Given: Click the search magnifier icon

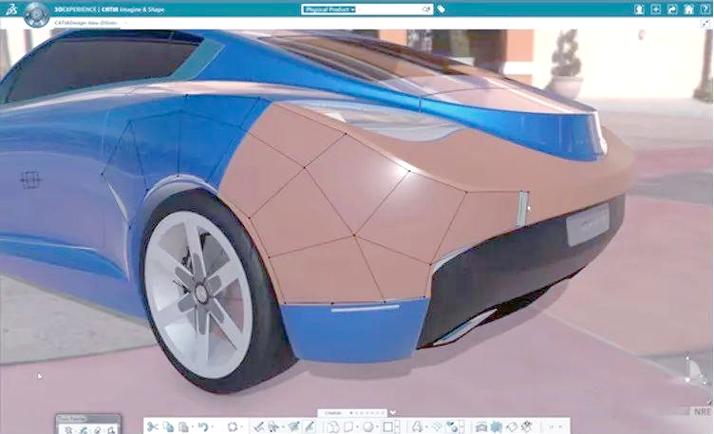Looking at the screenshot, I should click(x=426, y=9).
